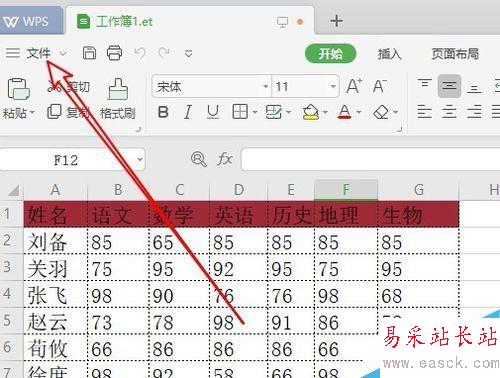Expand the font name dropdown arrow
Viewport: 500px width, 378px height.
tap(266, 87)
